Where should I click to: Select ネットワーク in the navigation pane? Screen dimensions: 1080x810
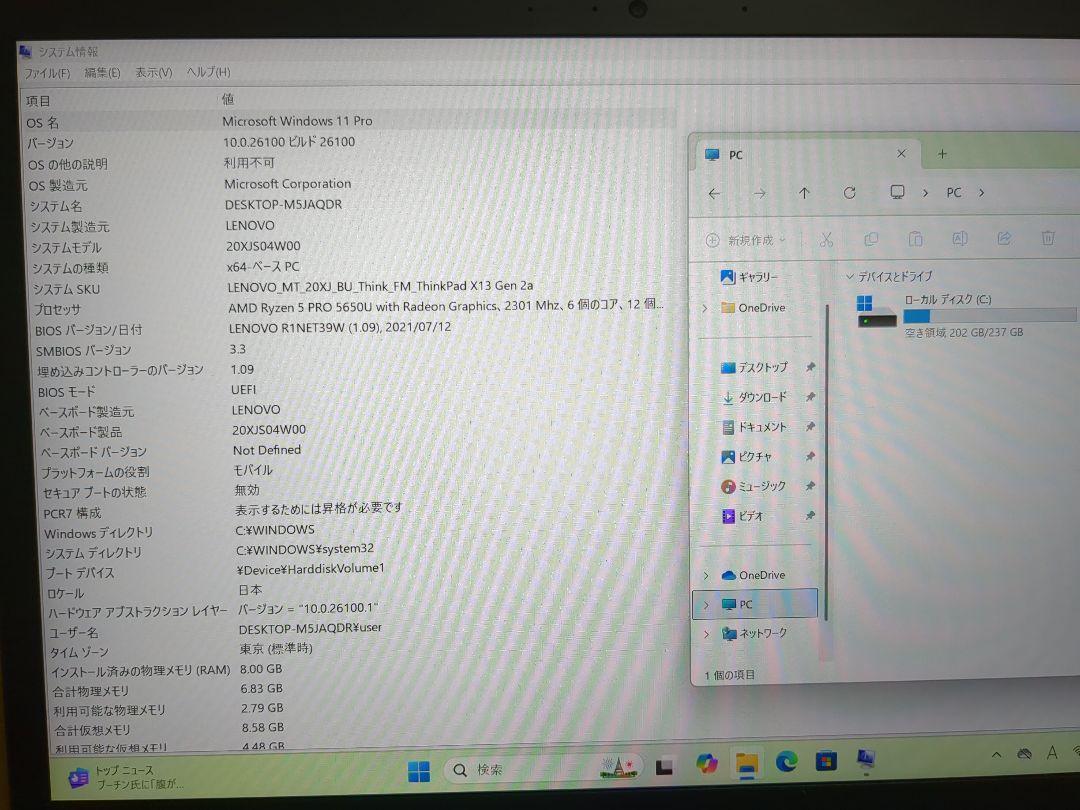[754, 634]
